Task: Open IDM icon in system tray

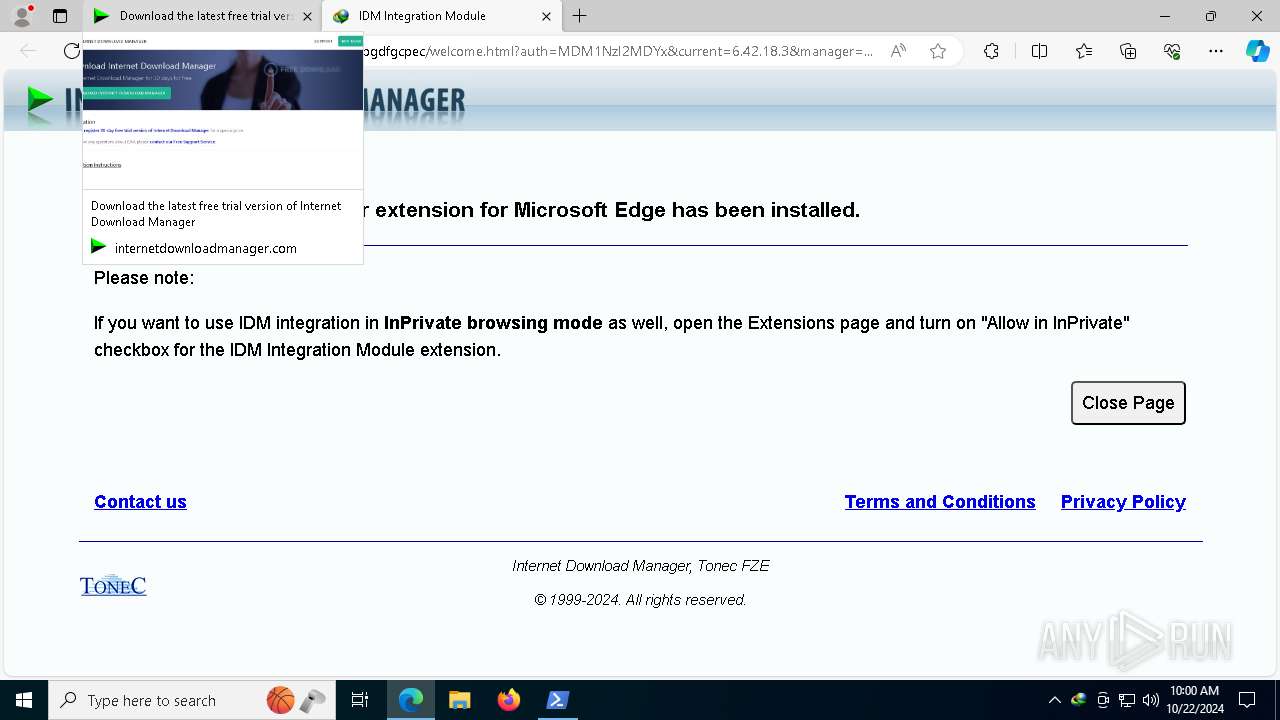Action: 1079,700
